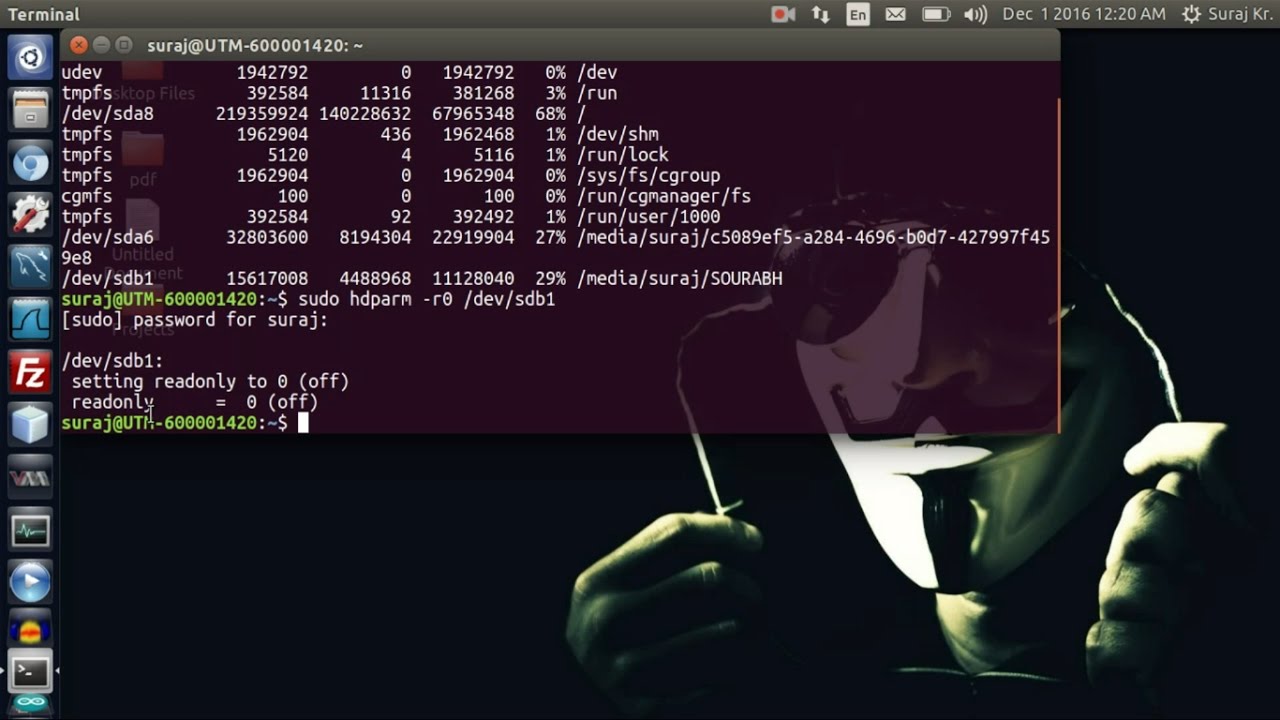The image size is (1280, 720).
Task: Open System Settings wrench icon in dock
Action: click(x=30, y=214)
